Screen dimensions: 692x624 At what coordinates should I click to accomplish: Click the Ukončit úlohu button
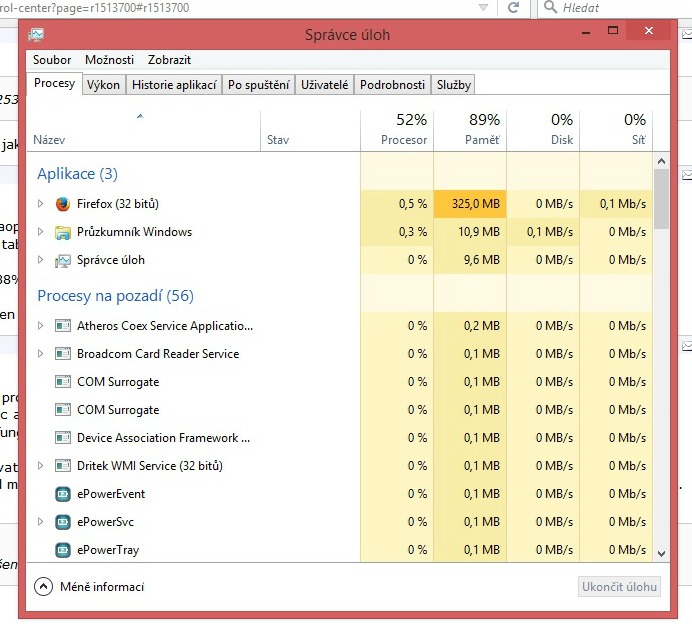click(x=619, y=587)
